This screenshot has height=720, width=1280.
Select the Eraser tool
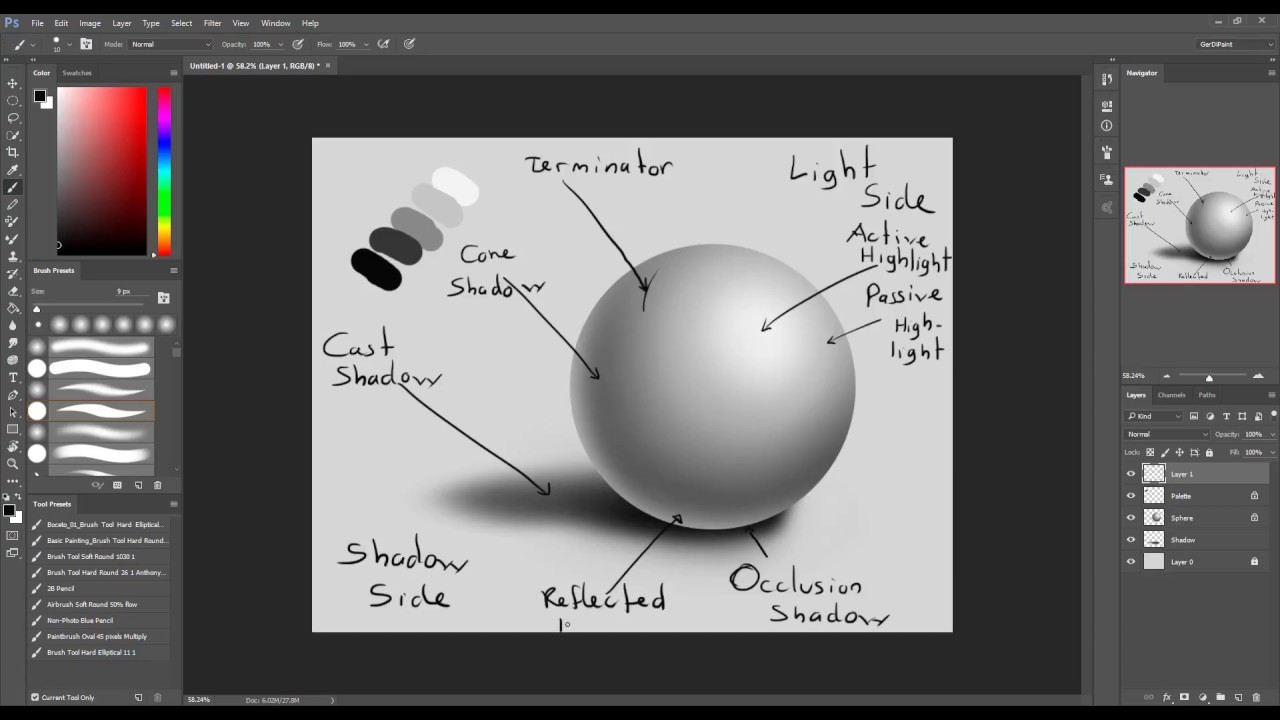click(13, 291)
